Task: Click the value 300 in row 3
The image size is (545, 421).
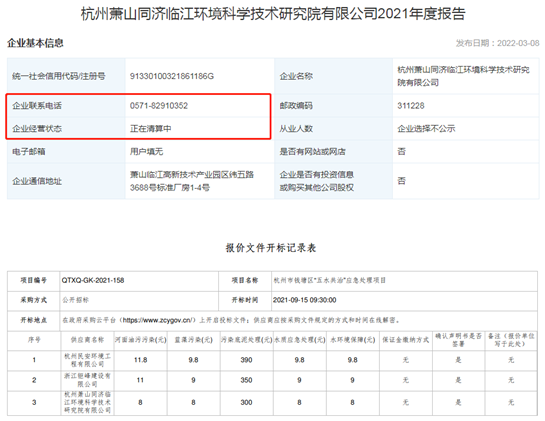Action: 246,402
